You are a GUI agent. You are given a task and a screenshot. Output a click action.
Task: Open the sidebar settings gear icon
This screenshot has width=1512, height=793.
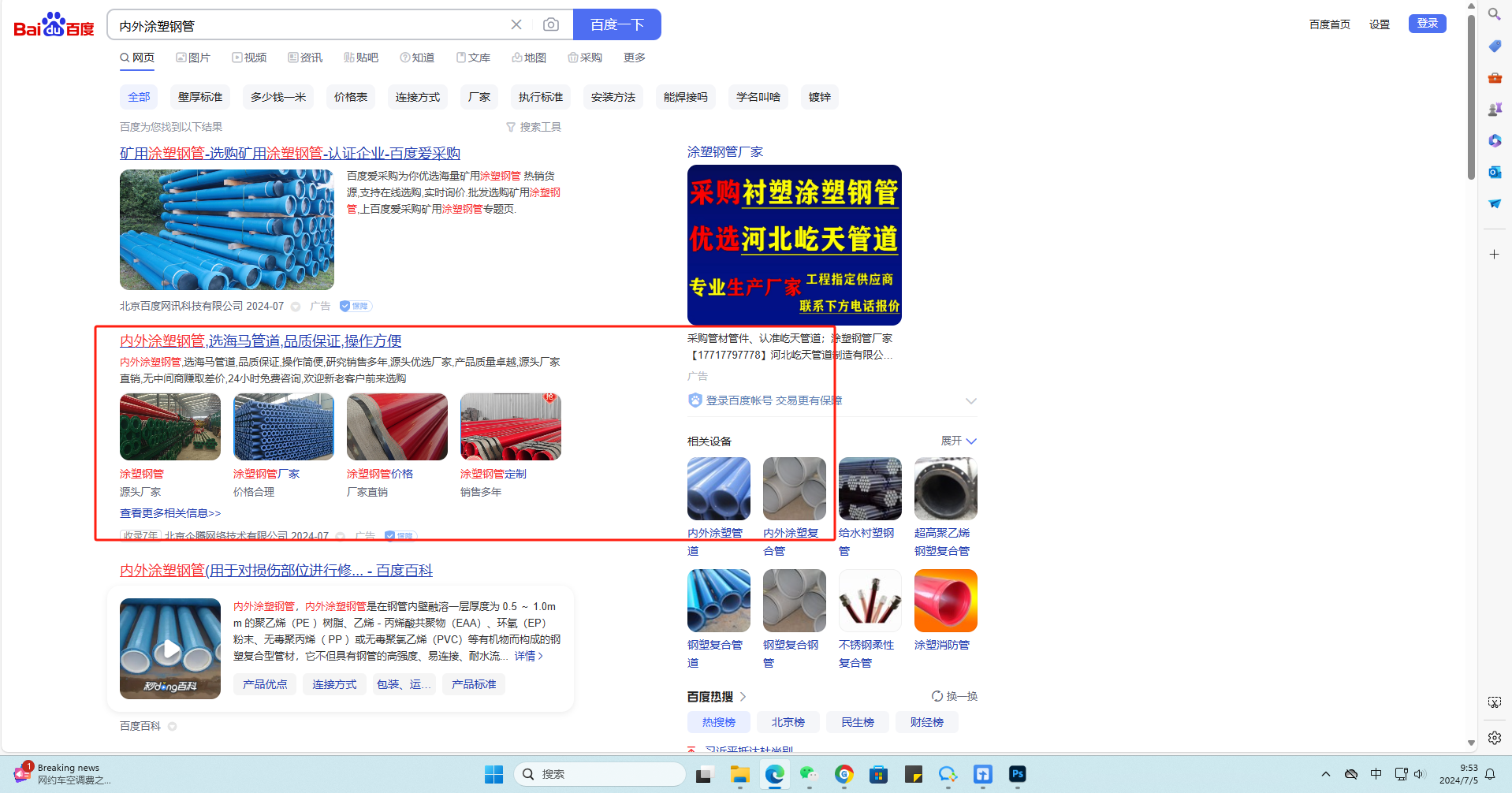(x=1494, y=738)
